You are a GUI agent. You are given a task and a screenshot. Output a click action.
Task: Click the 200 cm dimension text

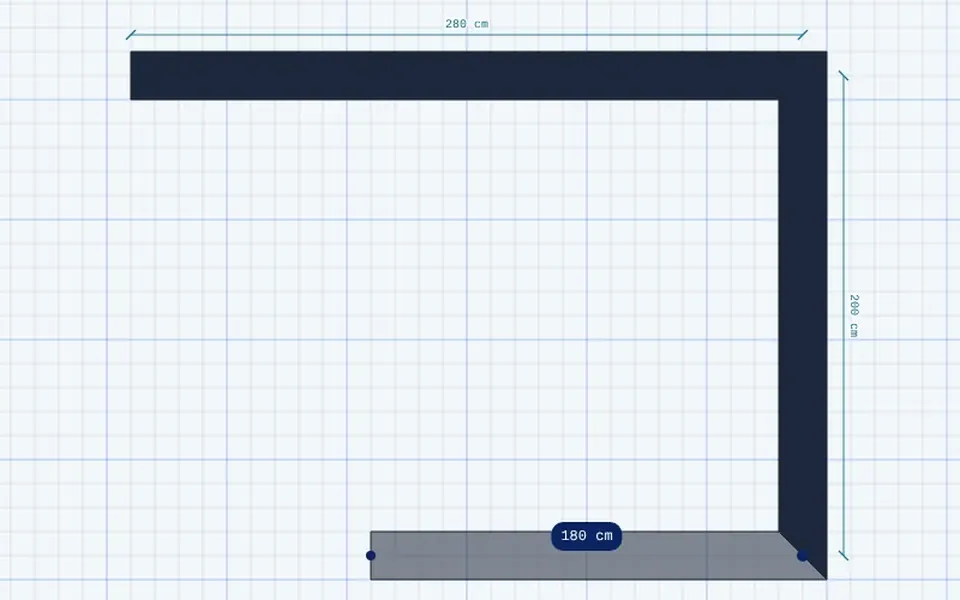854,316
